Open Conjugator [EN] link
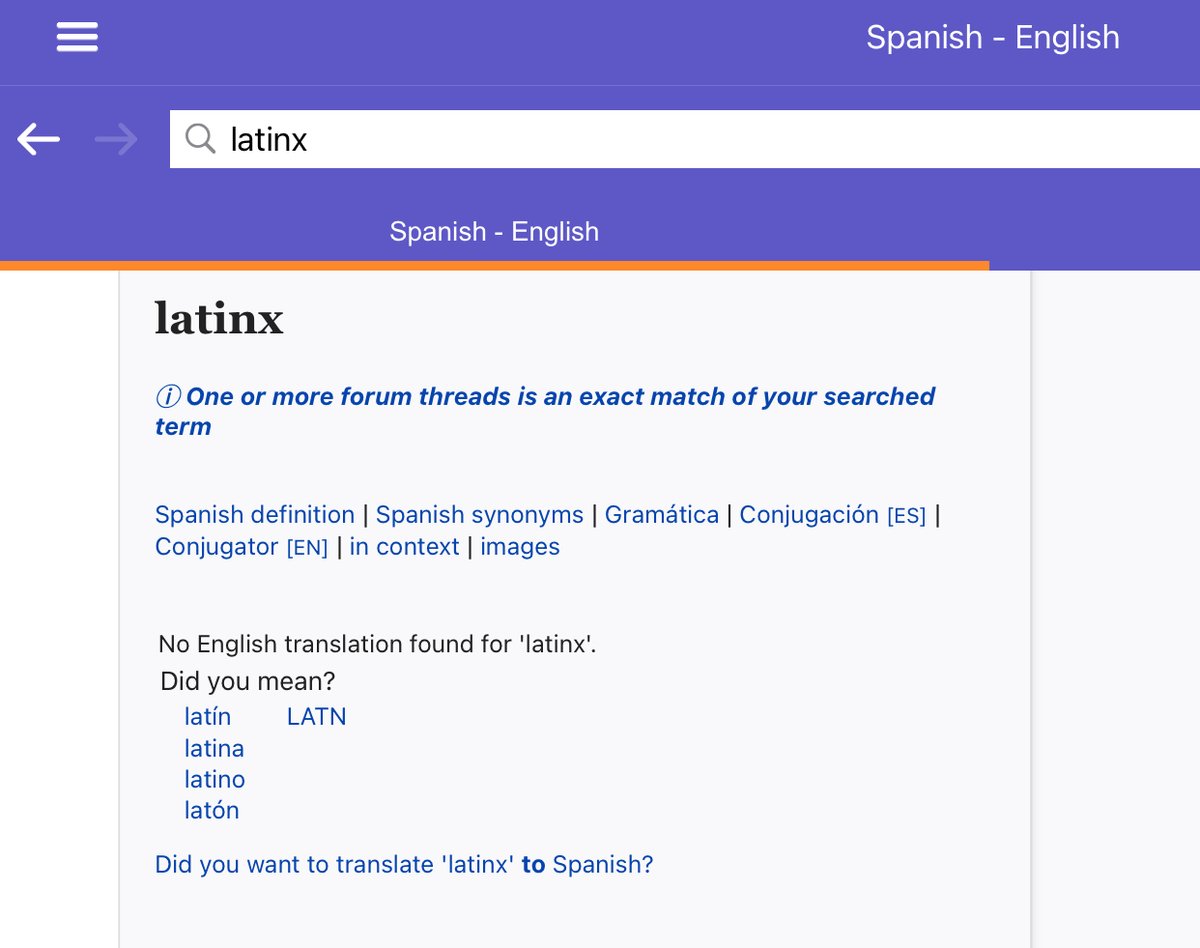Screen dimensions: 1200x948 [x=242, y=547]
